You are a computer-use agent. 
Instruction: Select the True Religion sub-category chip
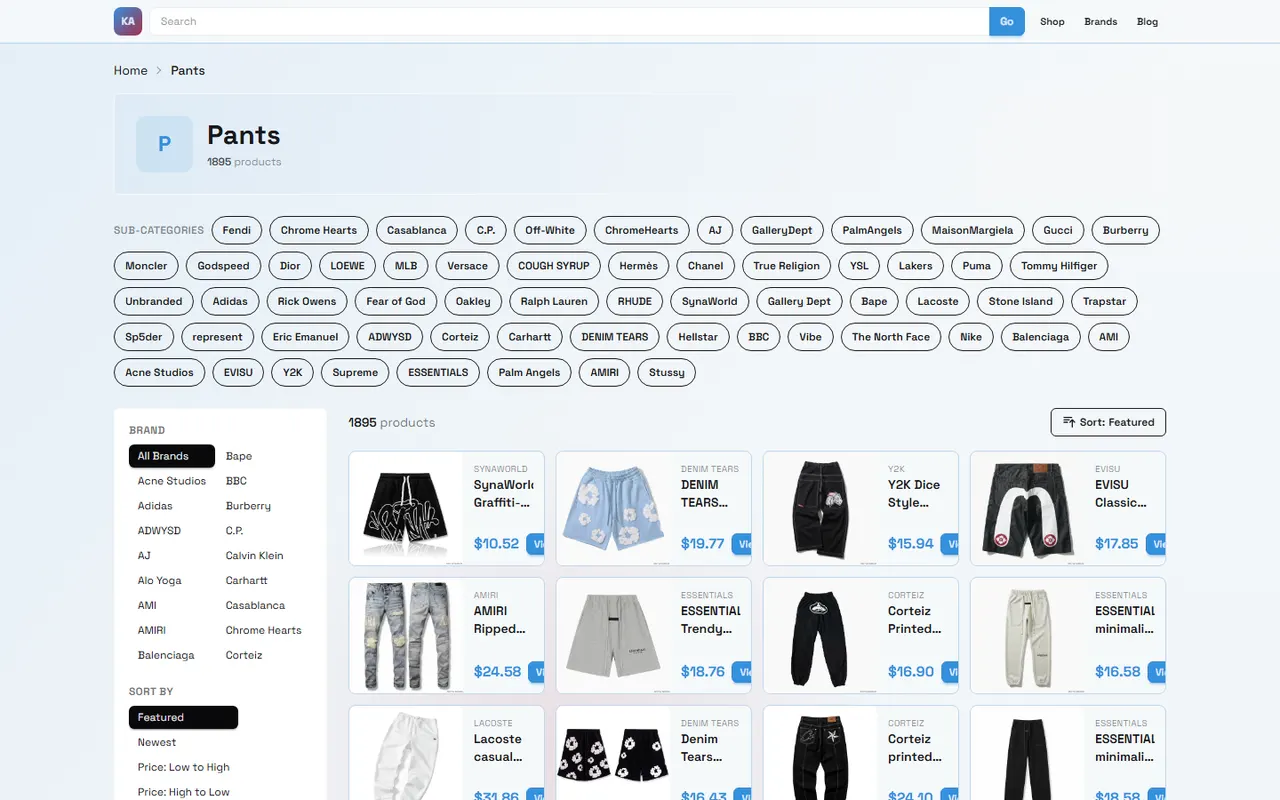coord(786,266)
